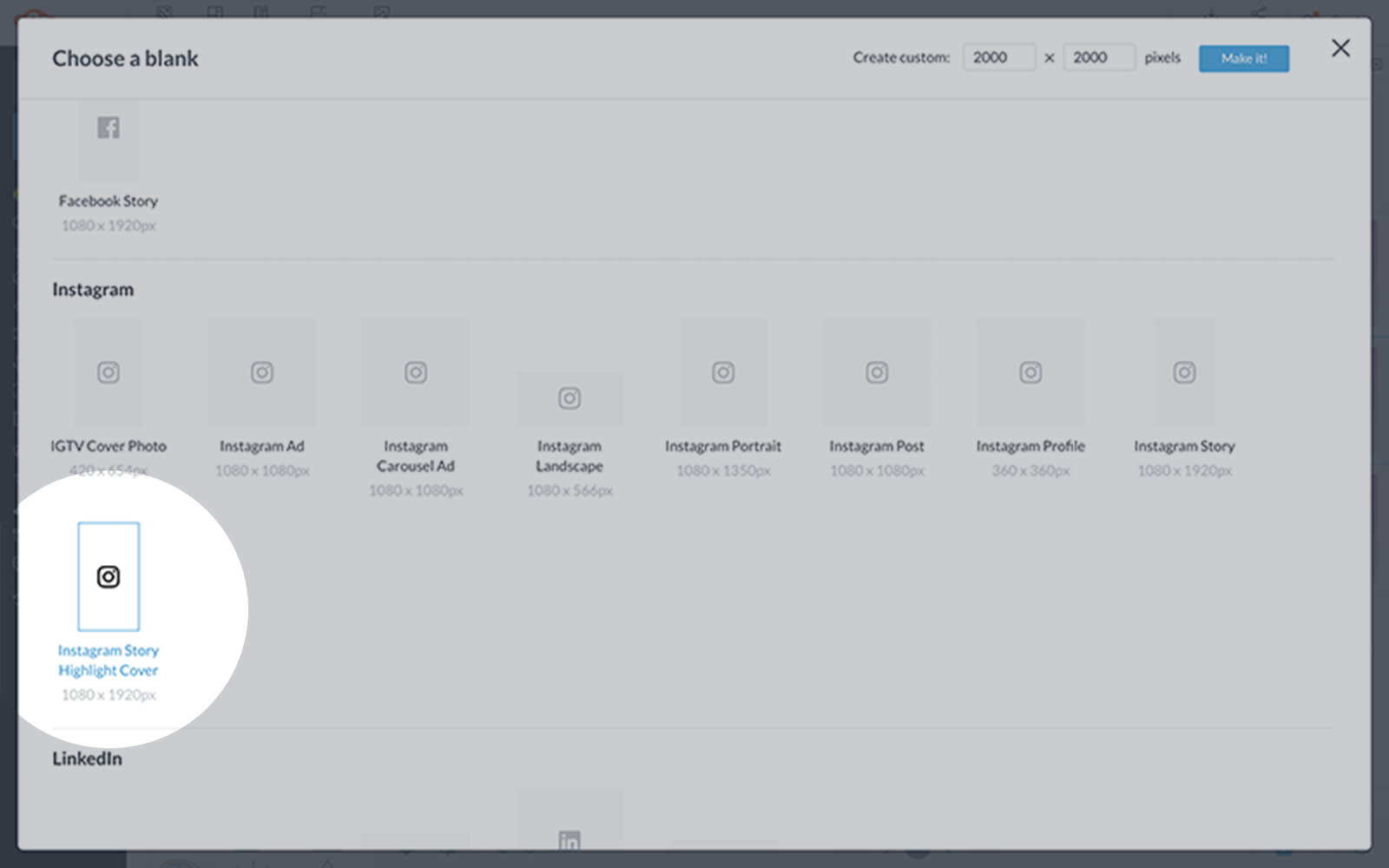Close the Choose a blank dialog

(x=1340, y=49)
